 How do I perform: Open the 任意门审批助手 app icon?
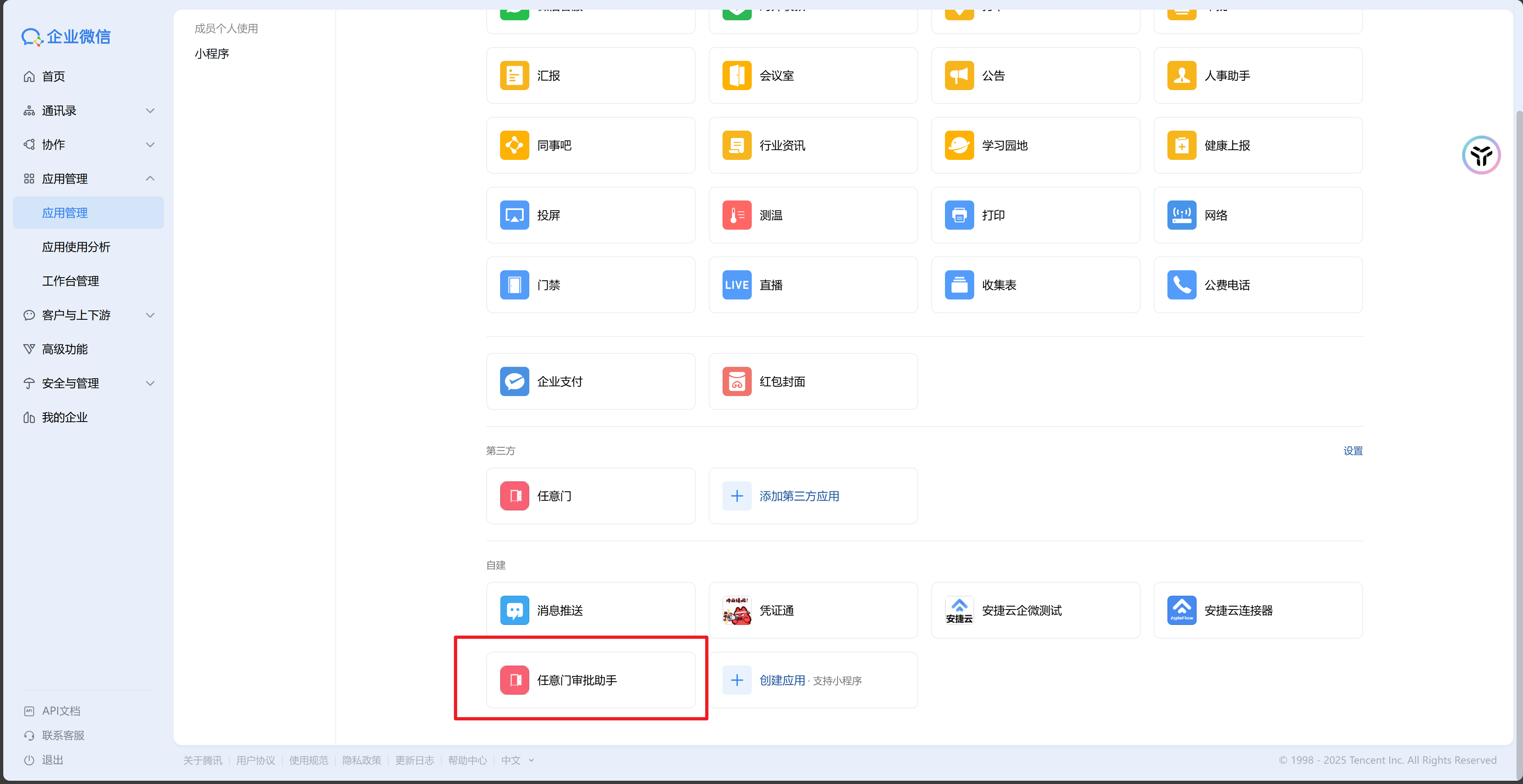514,680
